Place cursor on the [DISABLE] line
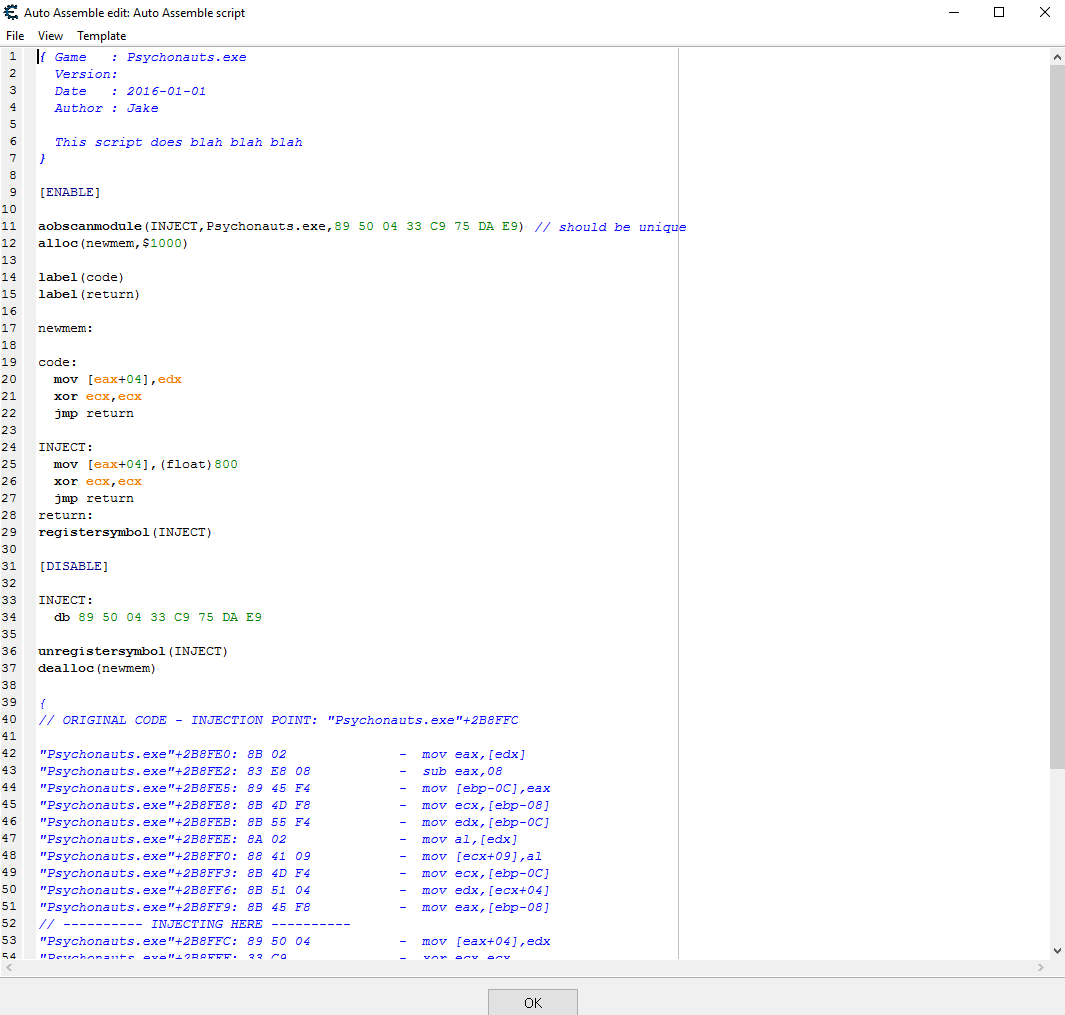Image resolution: width=1065 pixels, height=1015 pixels. 74,566
